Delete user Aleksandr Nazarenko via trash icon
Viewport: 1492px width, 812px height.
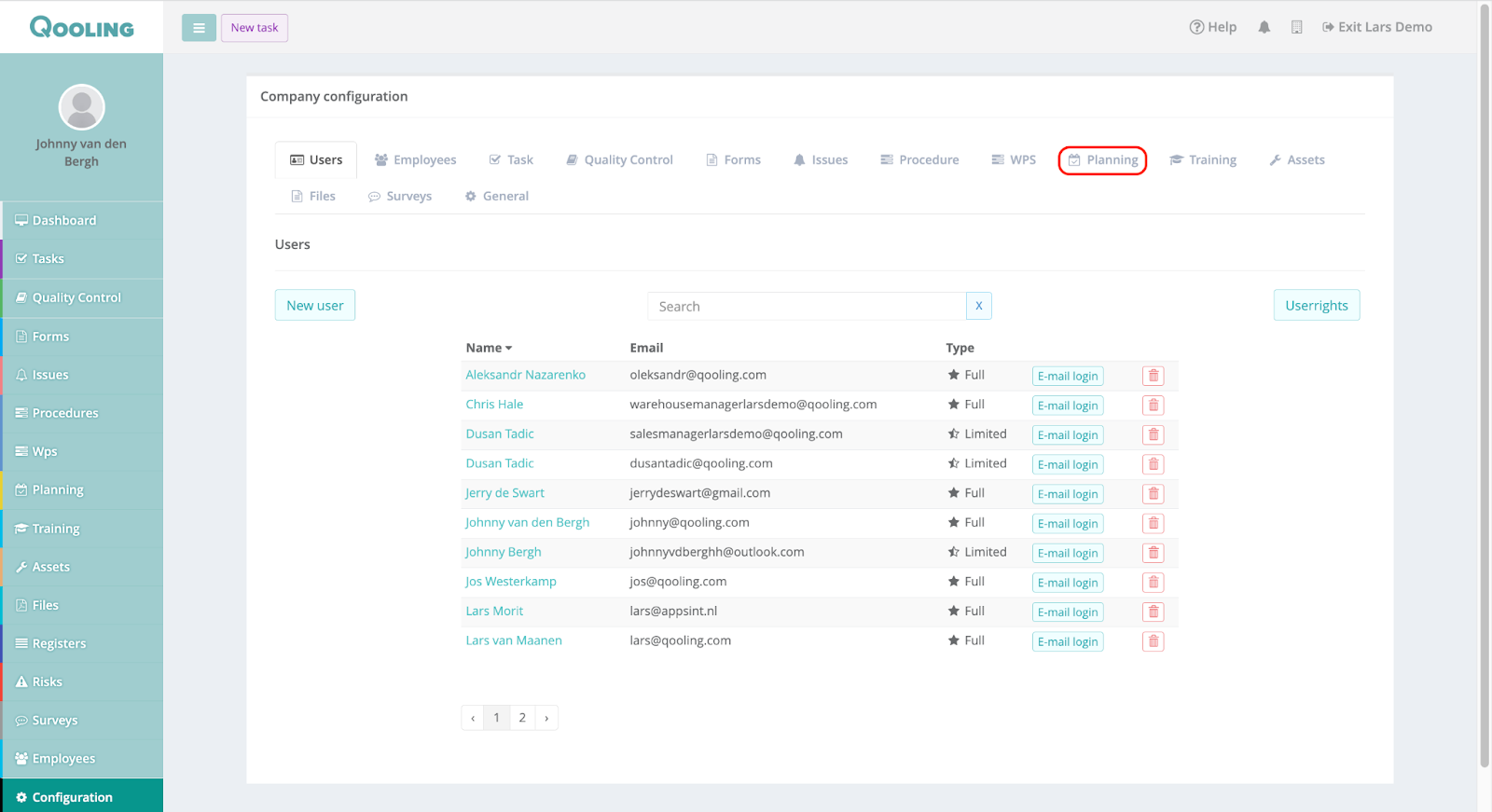coord(1154,376)
